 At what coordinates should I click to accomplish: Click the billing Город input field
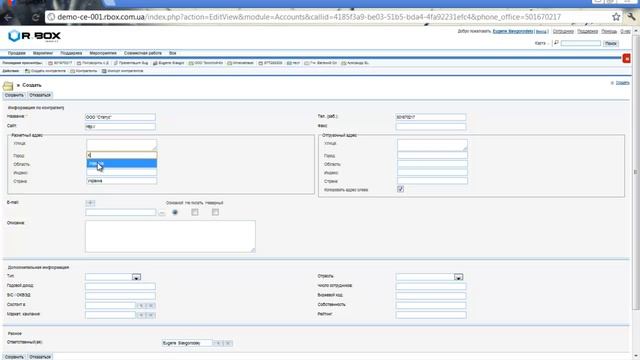click(x=122, y=155)
